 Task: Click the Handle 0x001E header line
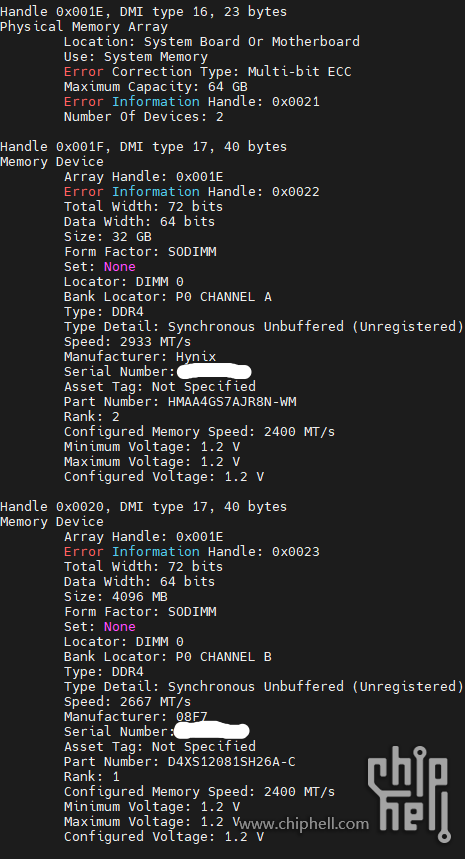(x=143, y=12)
